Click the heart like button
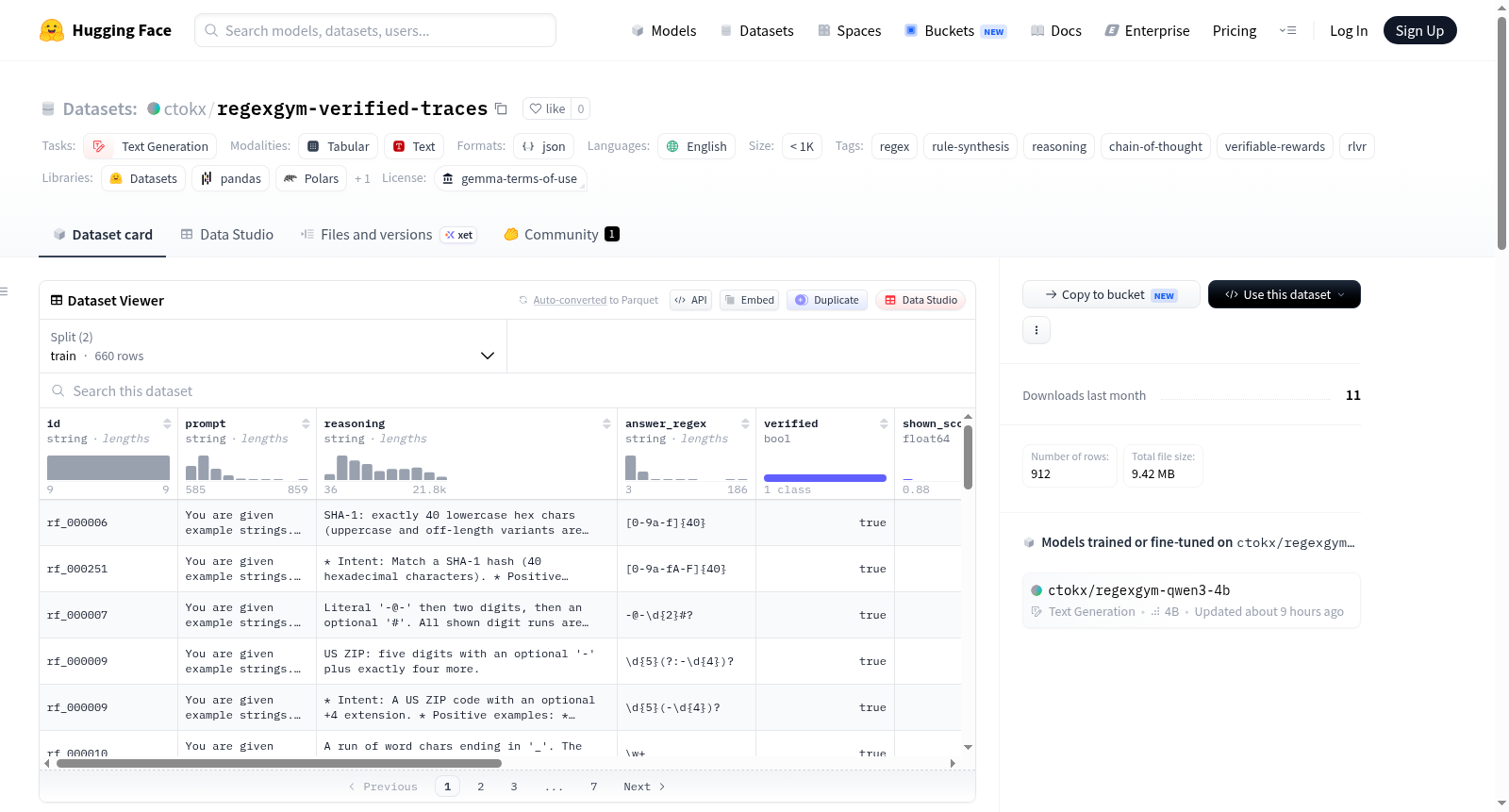Screen dimensions: 1509x812 (x=547, y=108)
